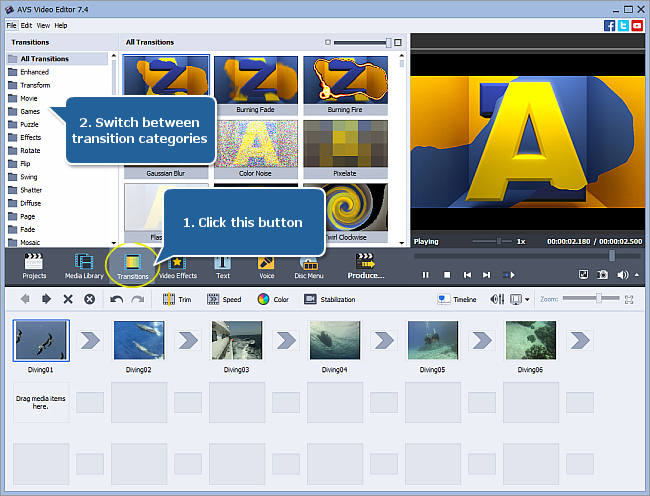Select the Pixelate transition

(345, 149)
